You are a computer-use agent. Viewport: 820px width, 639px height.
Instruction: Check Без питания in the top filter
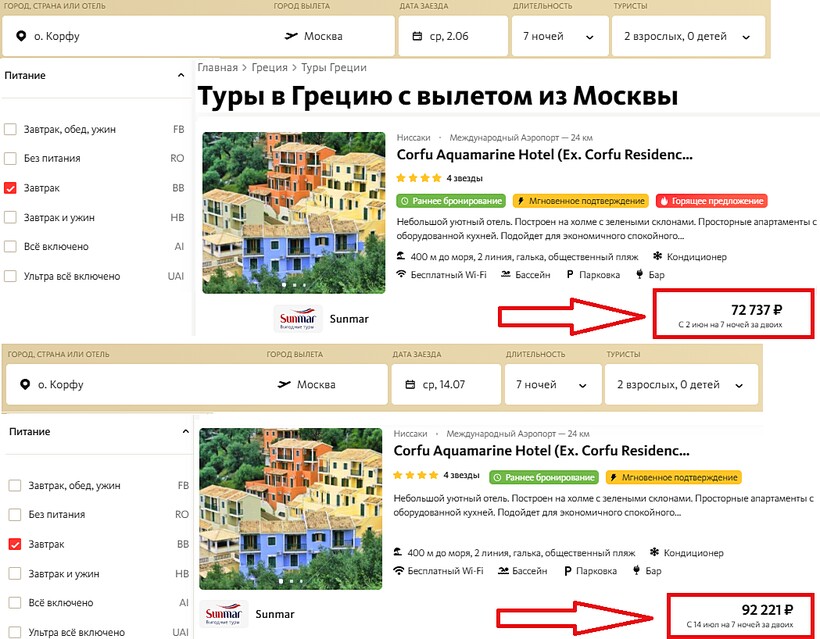(x=10, y=158)
